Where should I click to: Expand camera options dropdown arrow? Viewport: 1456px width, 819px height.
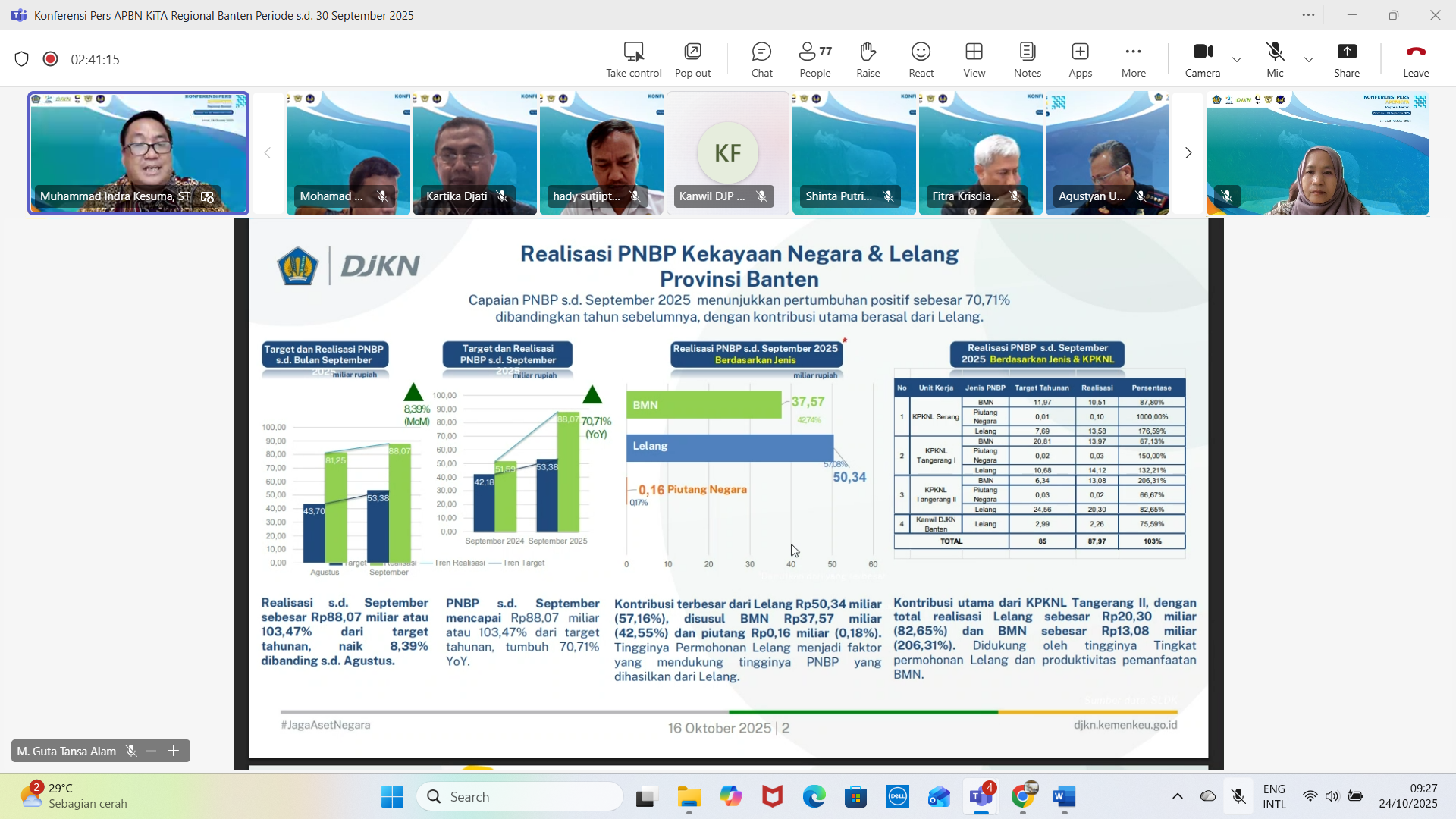coord(1237,60)
